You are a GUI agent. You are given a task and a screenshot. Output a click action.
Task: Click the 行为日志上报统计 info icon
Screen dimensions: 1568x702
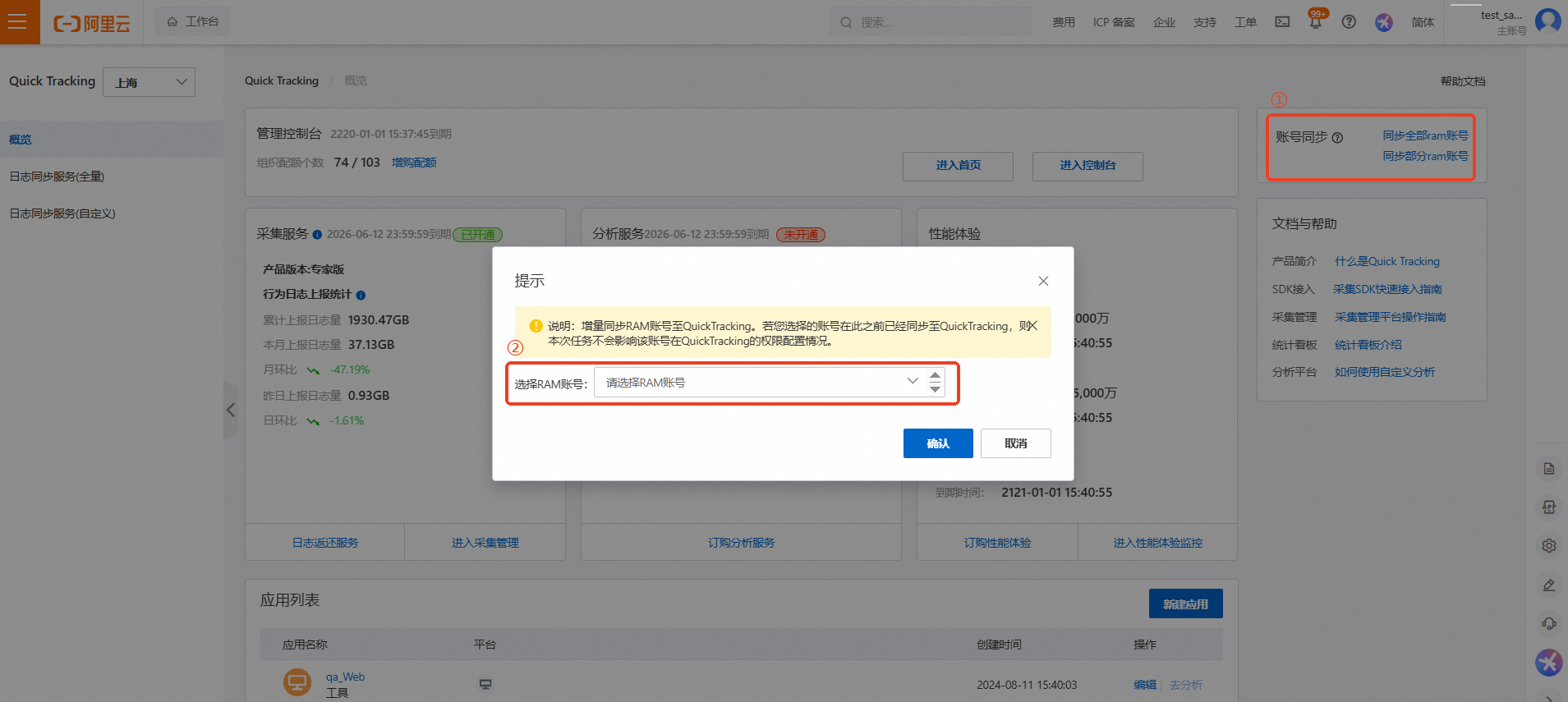(x=361, y=295)
